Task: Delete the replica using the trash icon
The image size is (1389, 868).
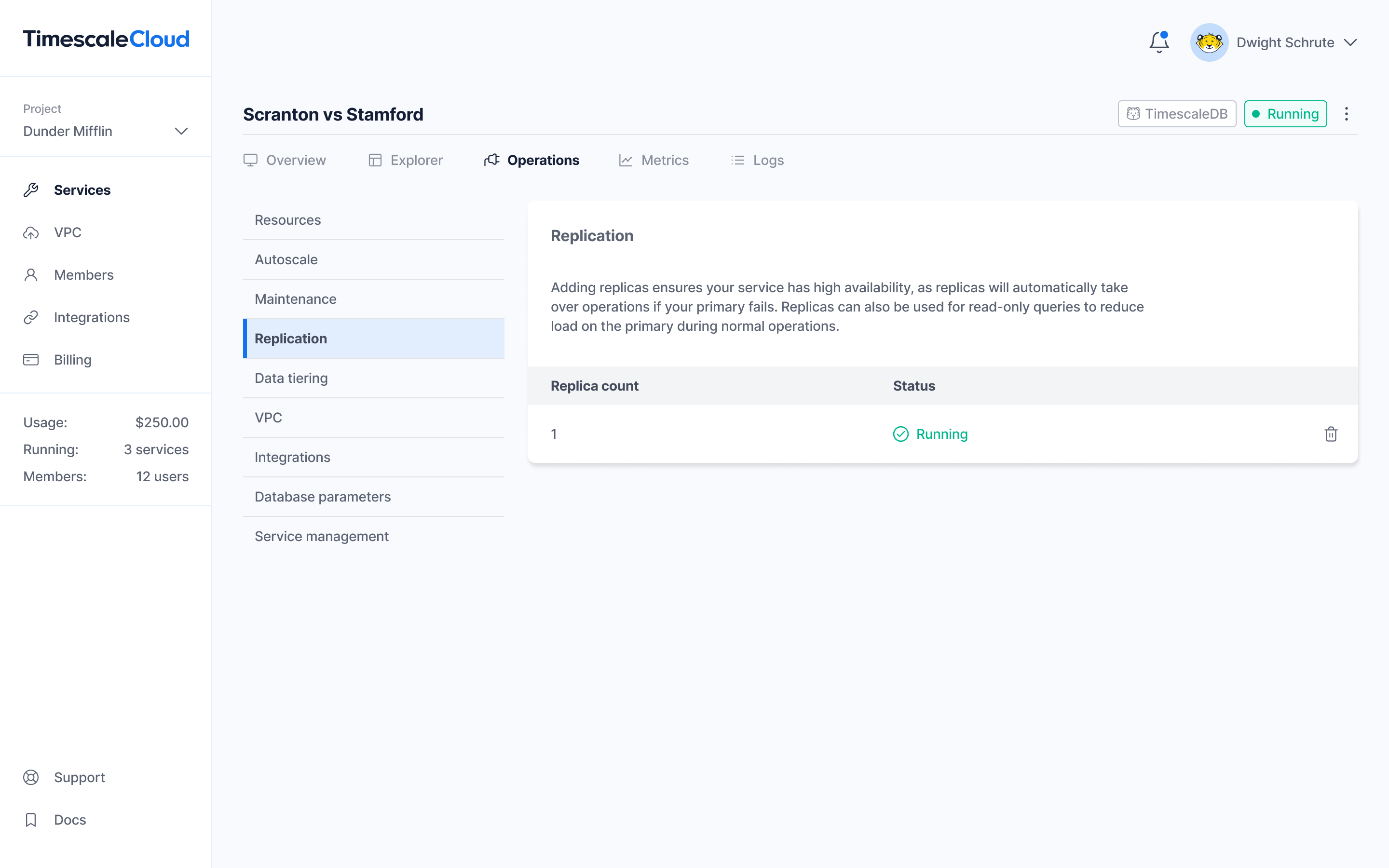Action: [1331, 434]
